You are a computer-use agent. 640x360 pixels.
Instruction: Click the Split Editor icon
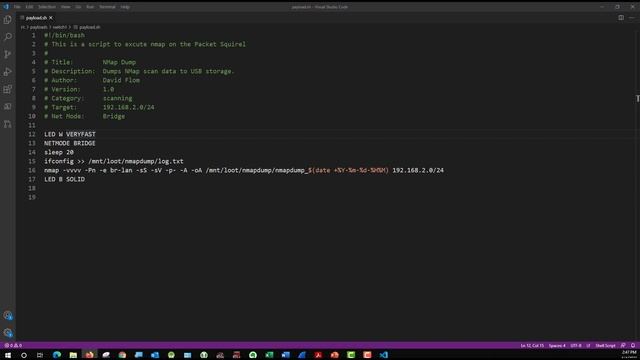click(x=621, y=18)
